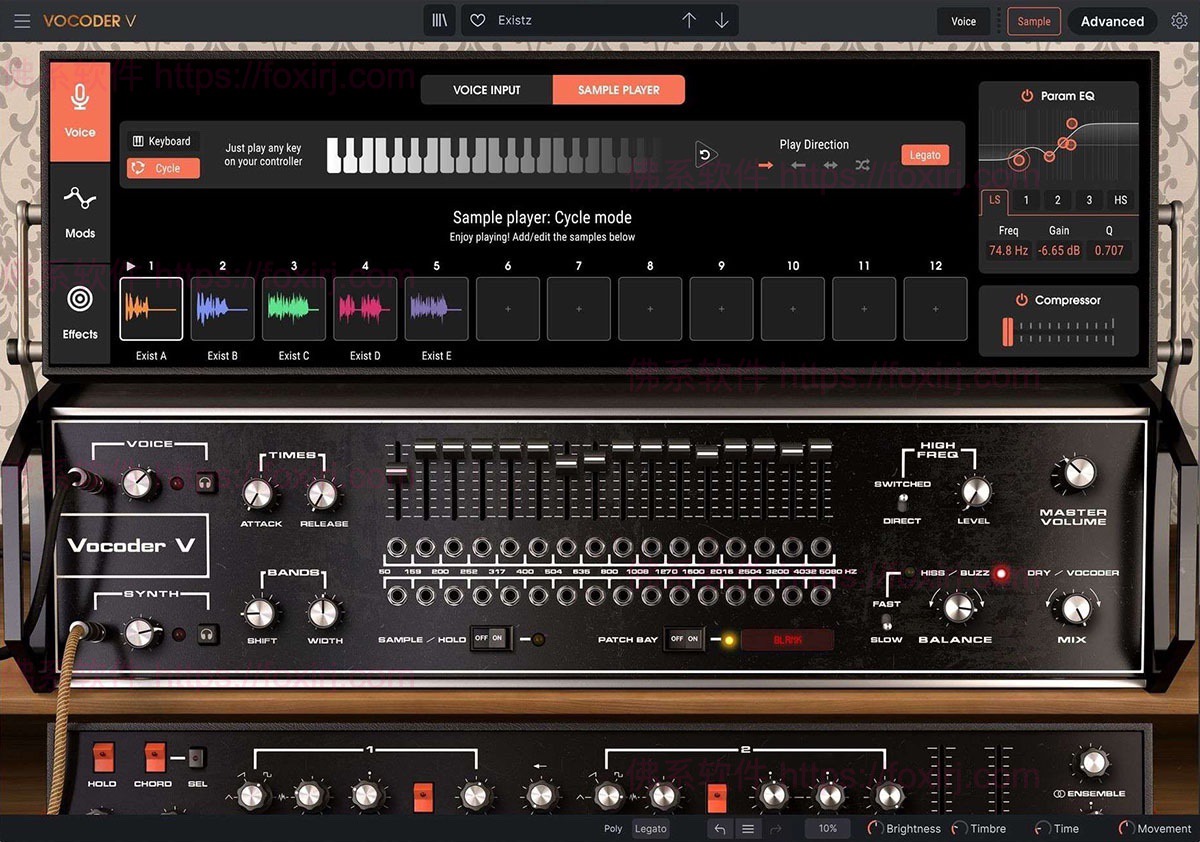1200x842 pixels.
Task: Open the Effects panel from the sidebar
Action: click(x=80, y=313)
